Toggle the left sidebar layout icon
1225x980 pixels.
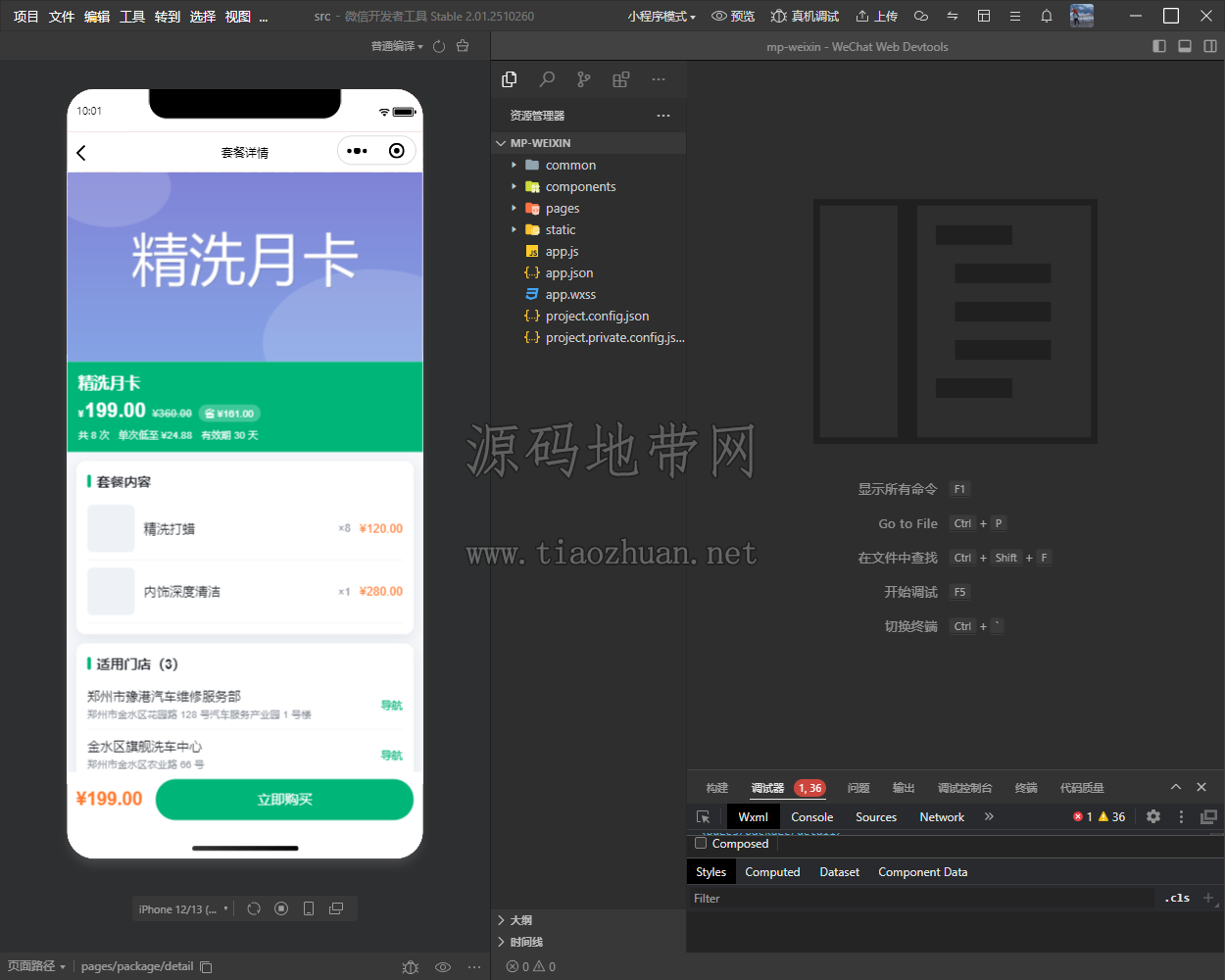pos(1159,46)
